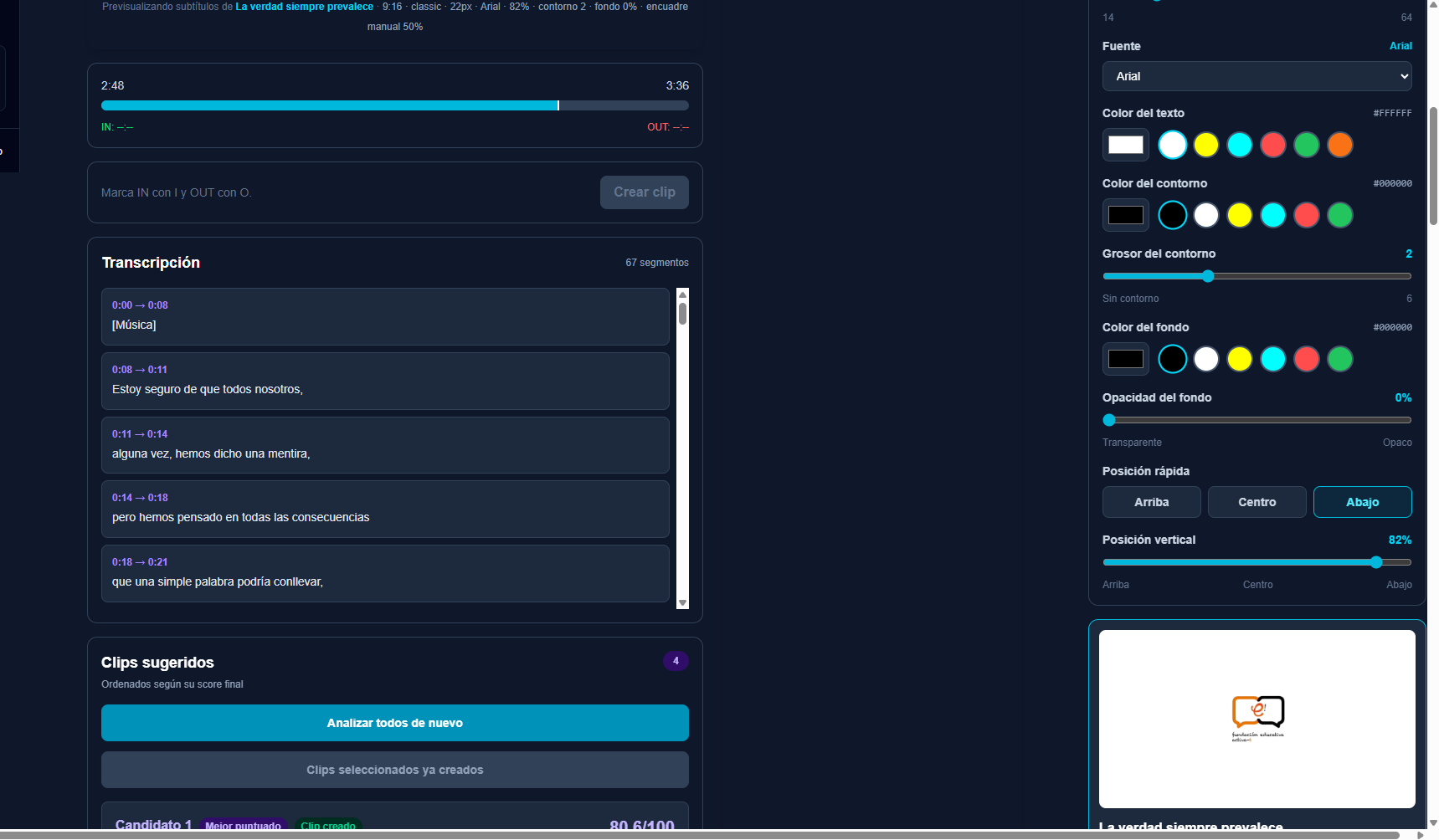The height and width of the screenshot is (840, 1439).
Task: Choose green circle for outline color
Action: 1340,215
